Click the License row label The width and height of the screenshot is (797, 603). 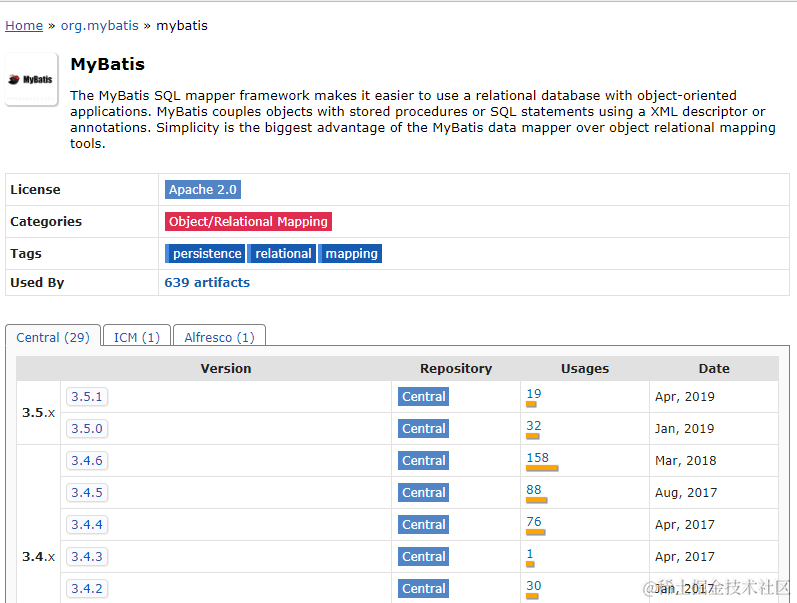point(35,190)
